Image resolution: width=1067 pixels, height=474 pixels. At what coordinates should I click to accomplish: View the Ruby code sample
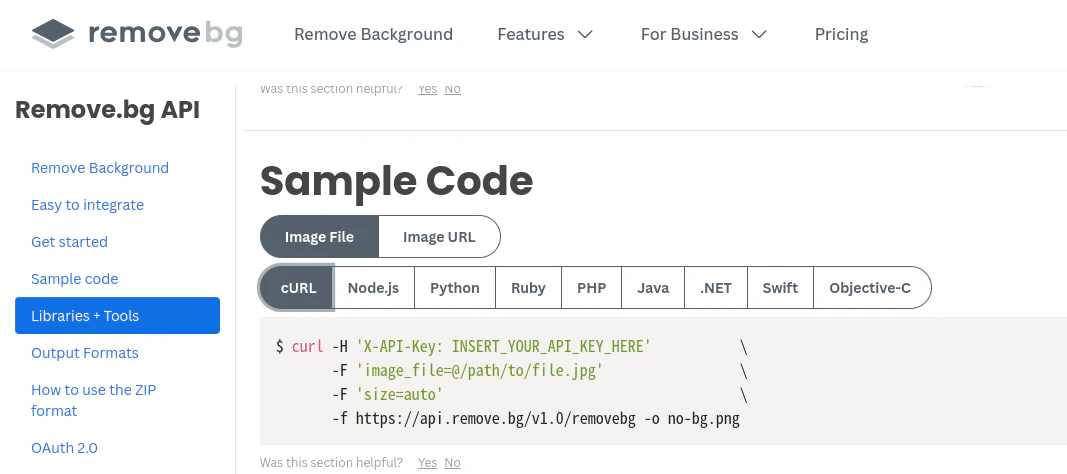pyautogui.click(x=528, y=288)
